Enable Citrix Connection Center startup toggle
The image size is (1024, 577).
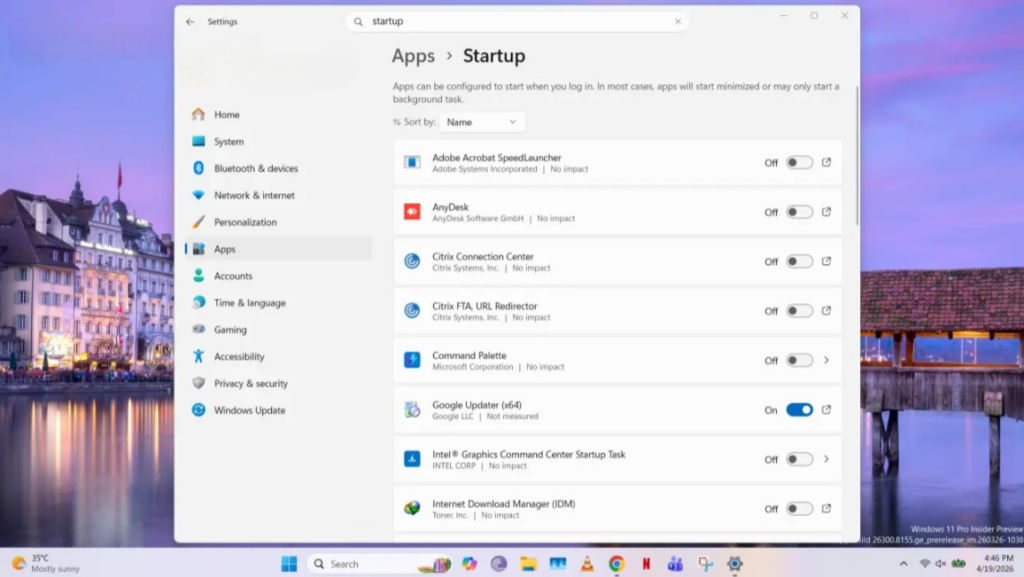(799, 261)
